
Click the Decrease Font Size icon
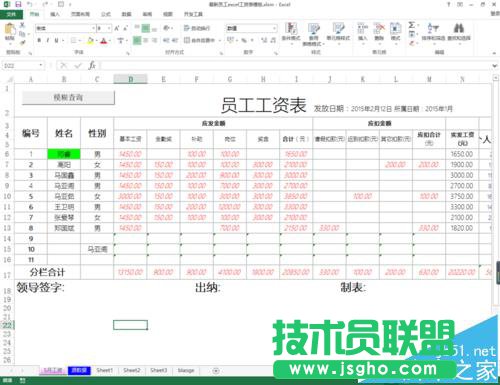click(x=126, y=29)
